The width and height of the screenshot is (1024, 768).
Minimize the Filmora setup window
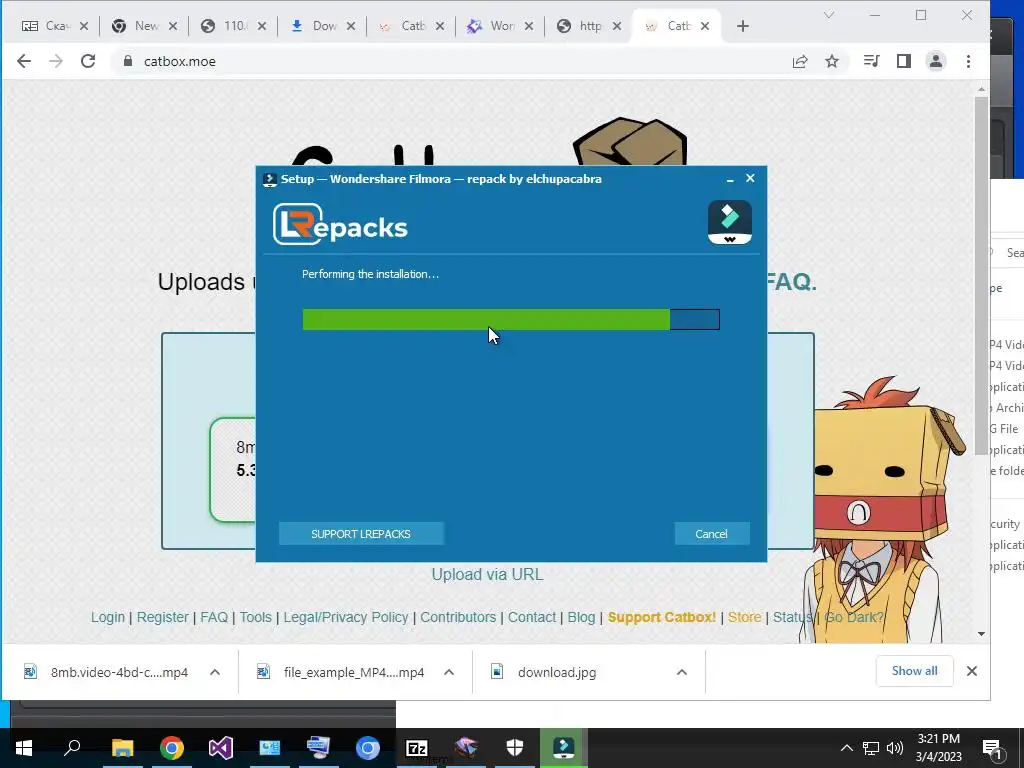click(730, 179)
